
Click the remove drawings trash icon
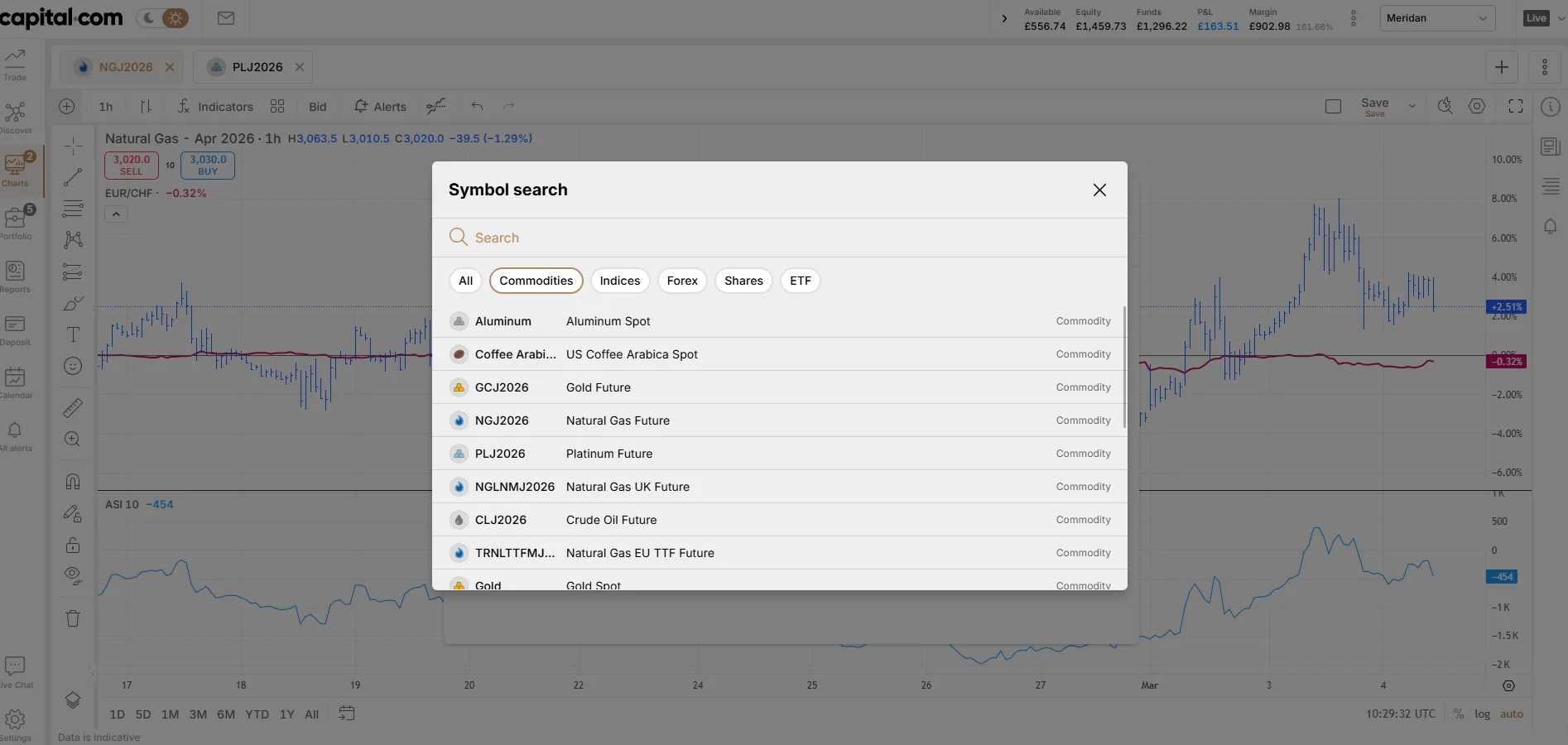click(x=73, y=618)
